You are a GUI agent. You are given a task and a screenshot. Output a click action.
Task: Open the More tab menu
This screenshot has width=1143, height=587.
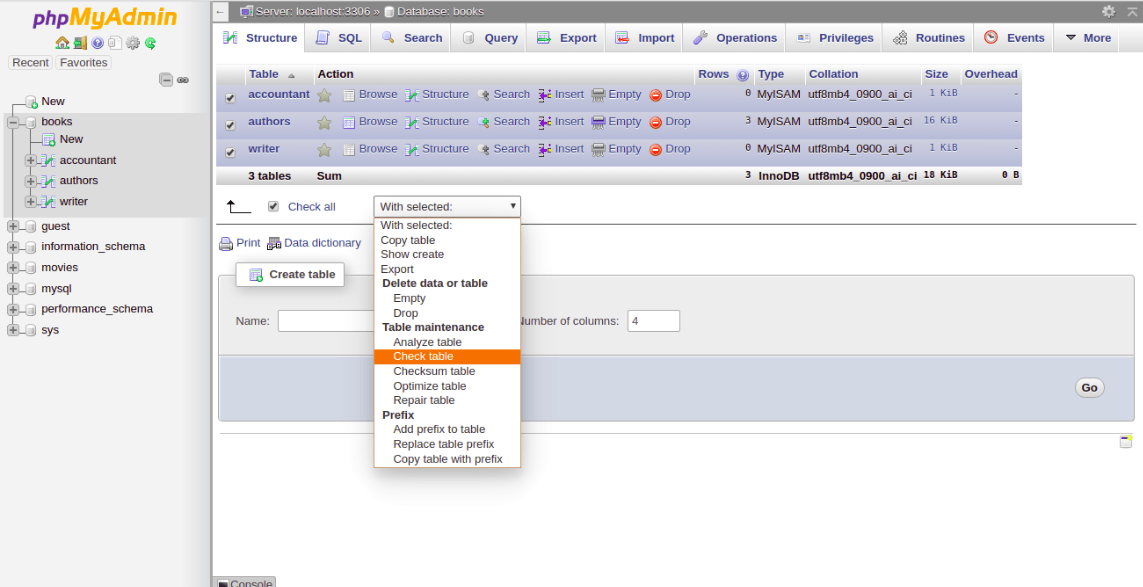point(1087,38)
